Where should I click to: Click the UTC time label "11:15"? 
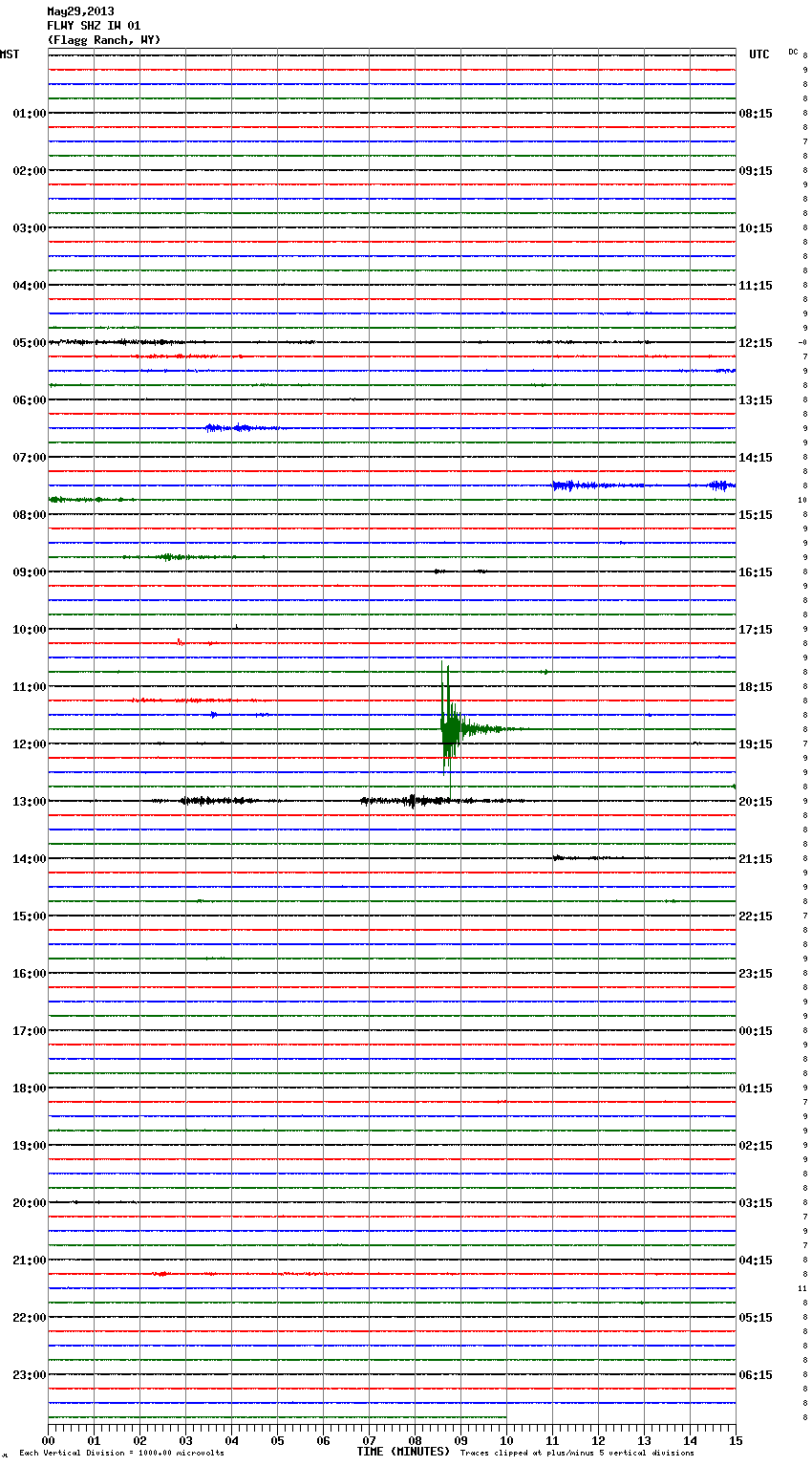point(756,286)
